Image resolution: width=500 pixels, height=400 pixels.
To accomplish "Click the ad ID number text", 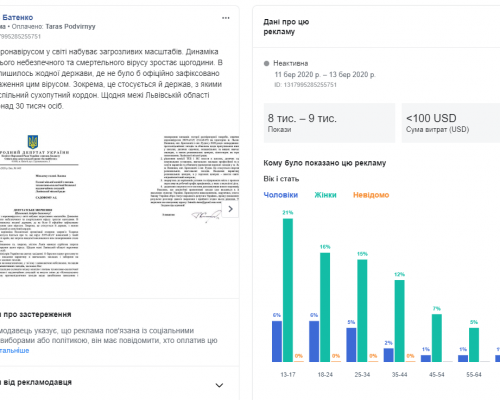I will tap(306, 85).
